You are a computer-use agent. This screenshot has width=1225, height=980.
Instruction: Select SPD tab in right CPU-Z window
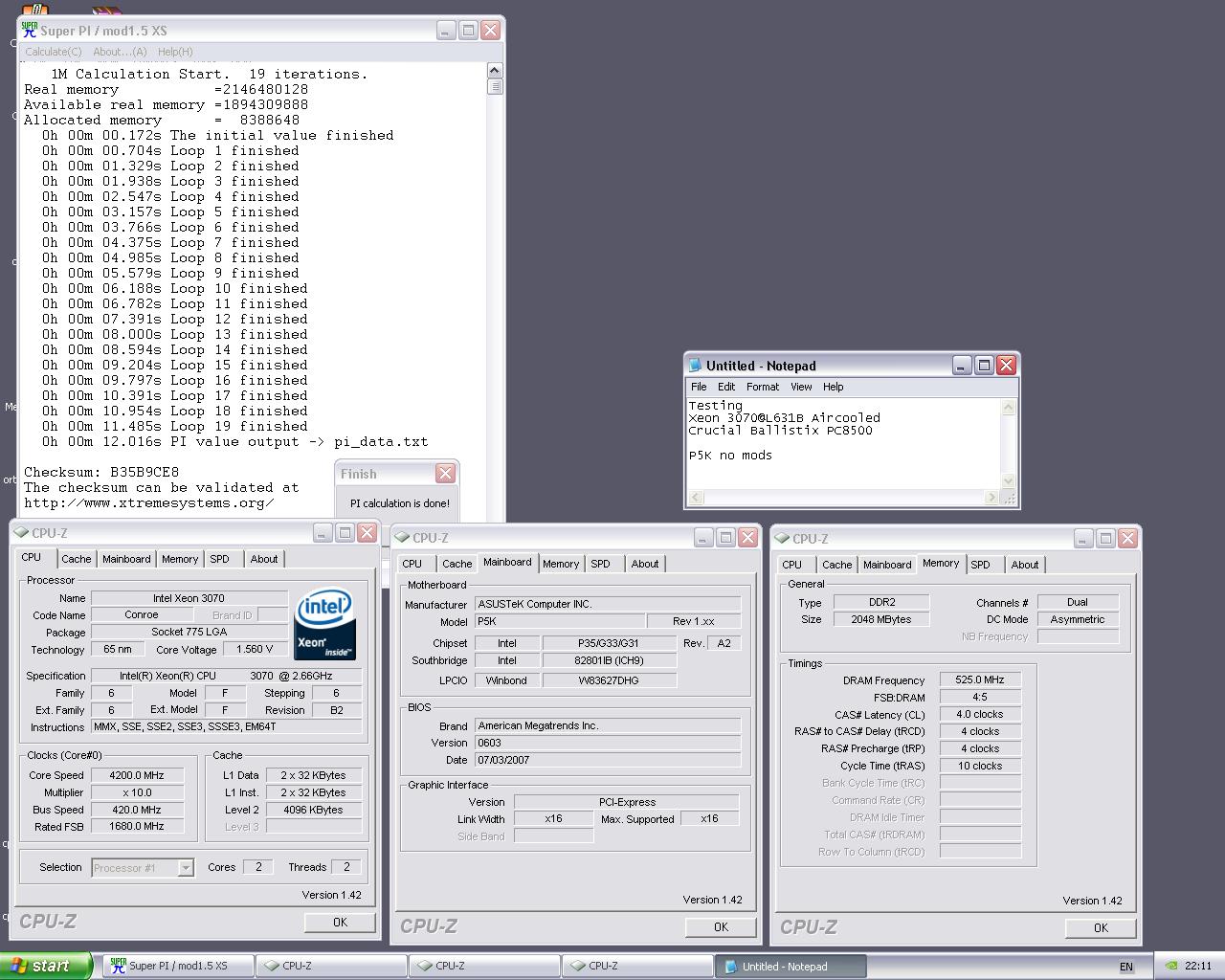[981, 565]
